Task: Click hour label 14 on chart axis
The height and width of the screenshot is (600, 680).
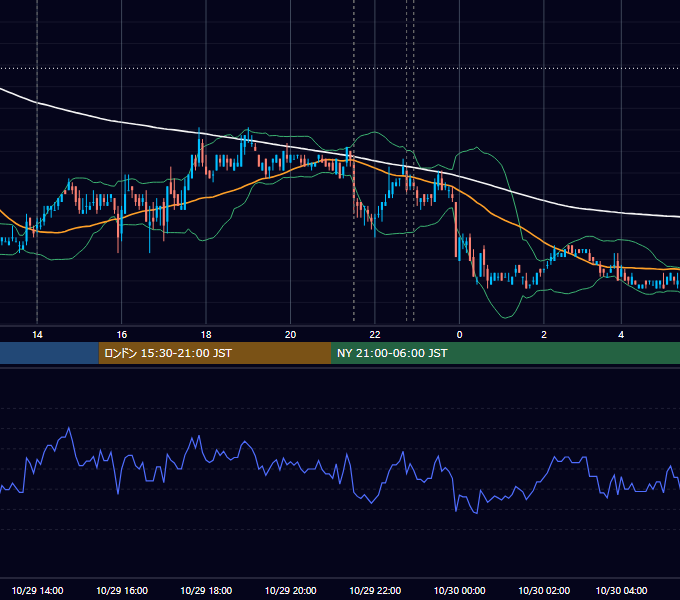Action: 37,335
